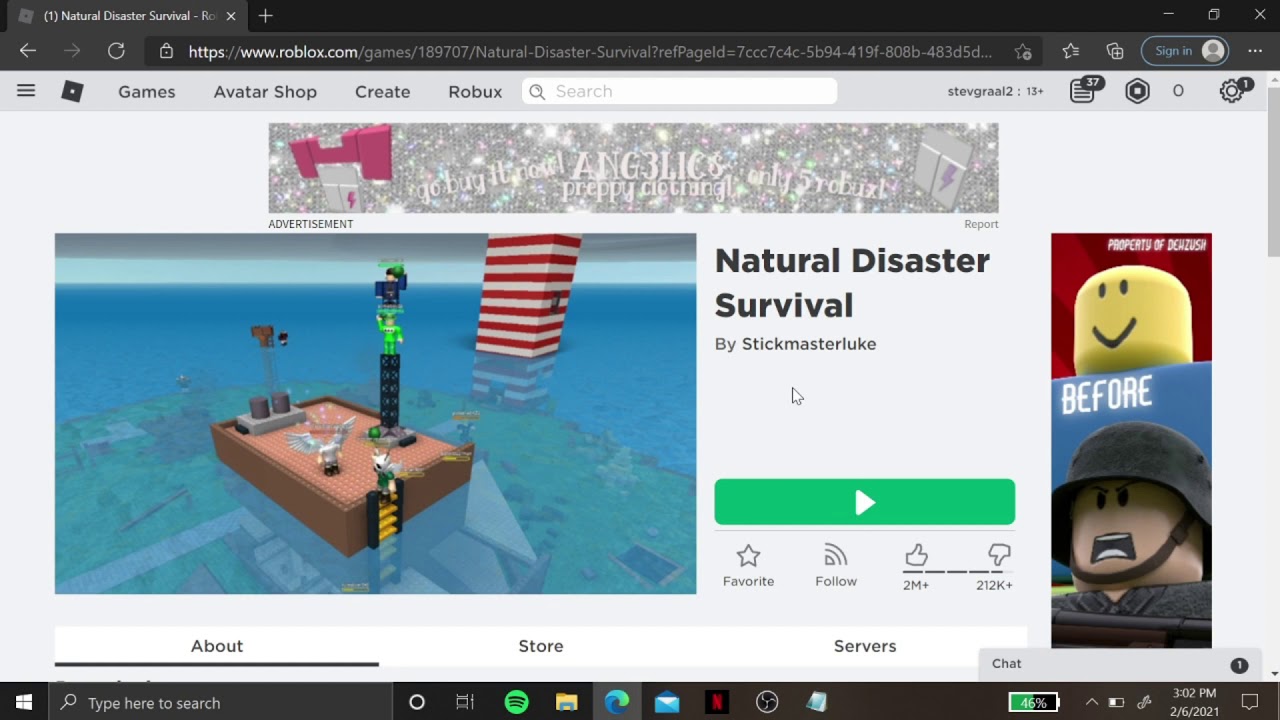Click the 46% battery indicator

[x=1033, y=703]
